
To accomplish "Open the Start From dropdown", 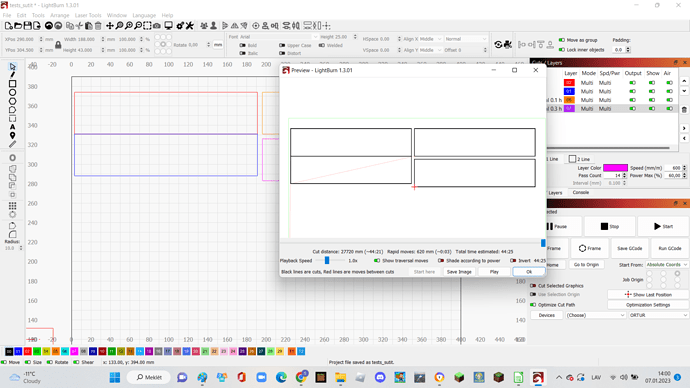I will pyautogui.click(x=666, y=264).
